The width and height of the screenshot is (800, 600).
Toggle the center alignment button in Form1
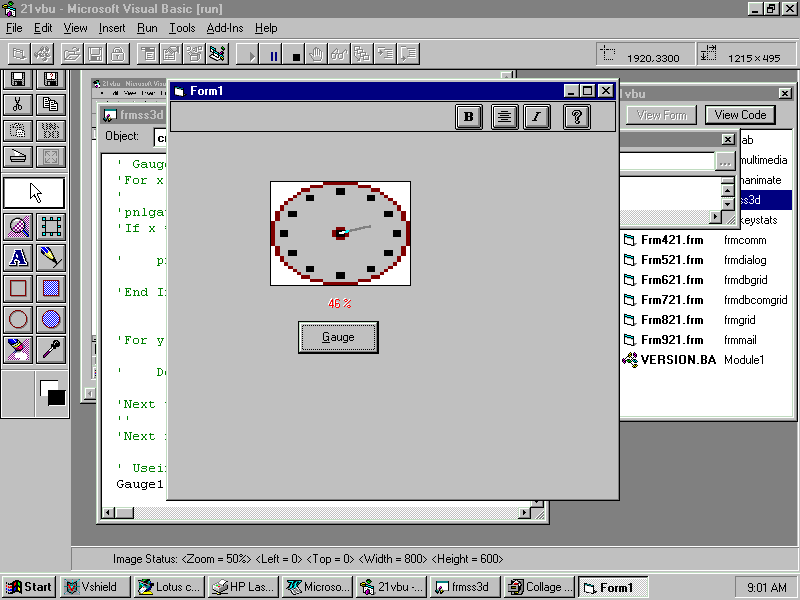[x=505, y=117]
